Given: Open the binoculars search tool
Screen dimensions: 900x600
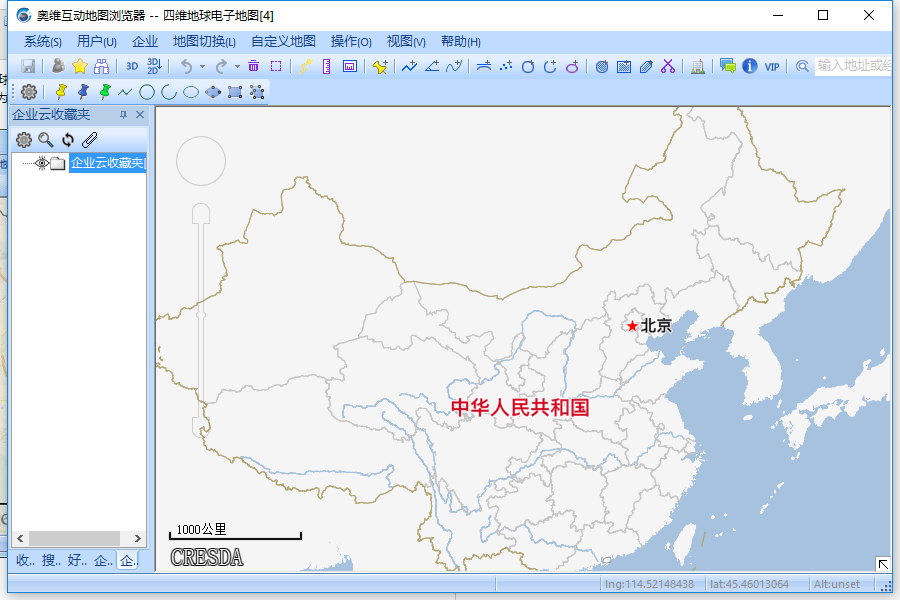Looking at the screenshot, I should [x=99, y=65].
